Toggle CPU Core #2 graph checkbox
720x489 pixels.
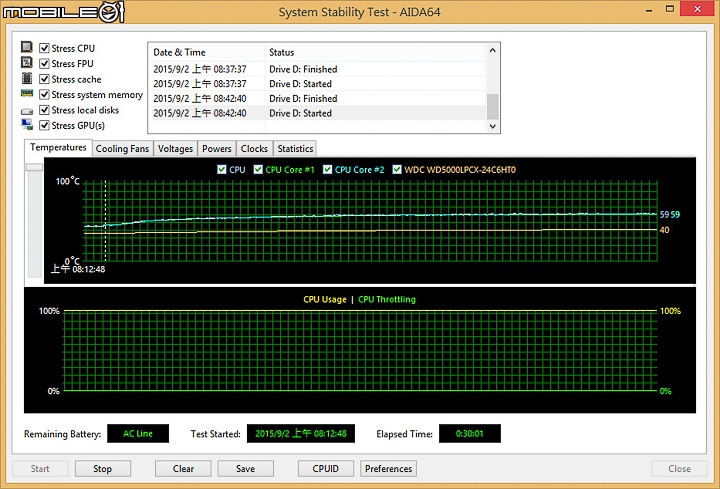click(x=327, y=169)
